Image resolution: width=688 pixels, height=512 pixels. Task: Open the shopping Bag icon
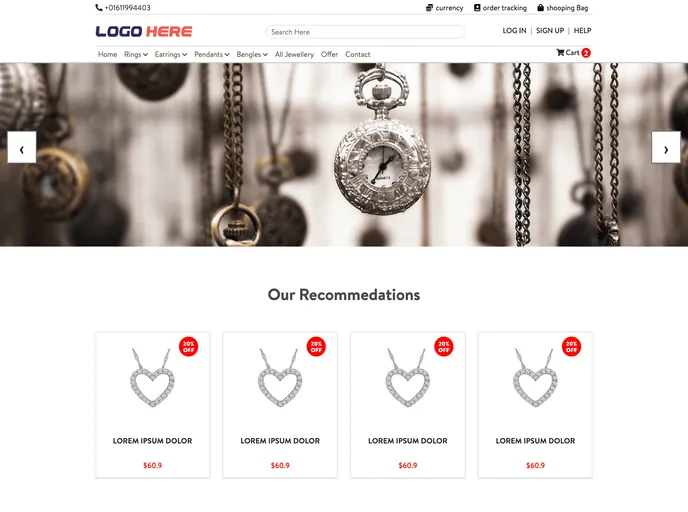coord(541,7)
